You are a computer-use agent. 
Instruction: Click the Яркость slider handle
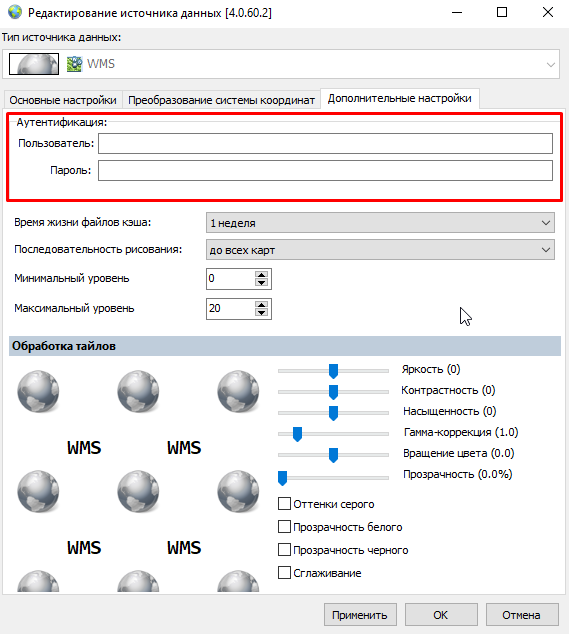tap(333, 371)
